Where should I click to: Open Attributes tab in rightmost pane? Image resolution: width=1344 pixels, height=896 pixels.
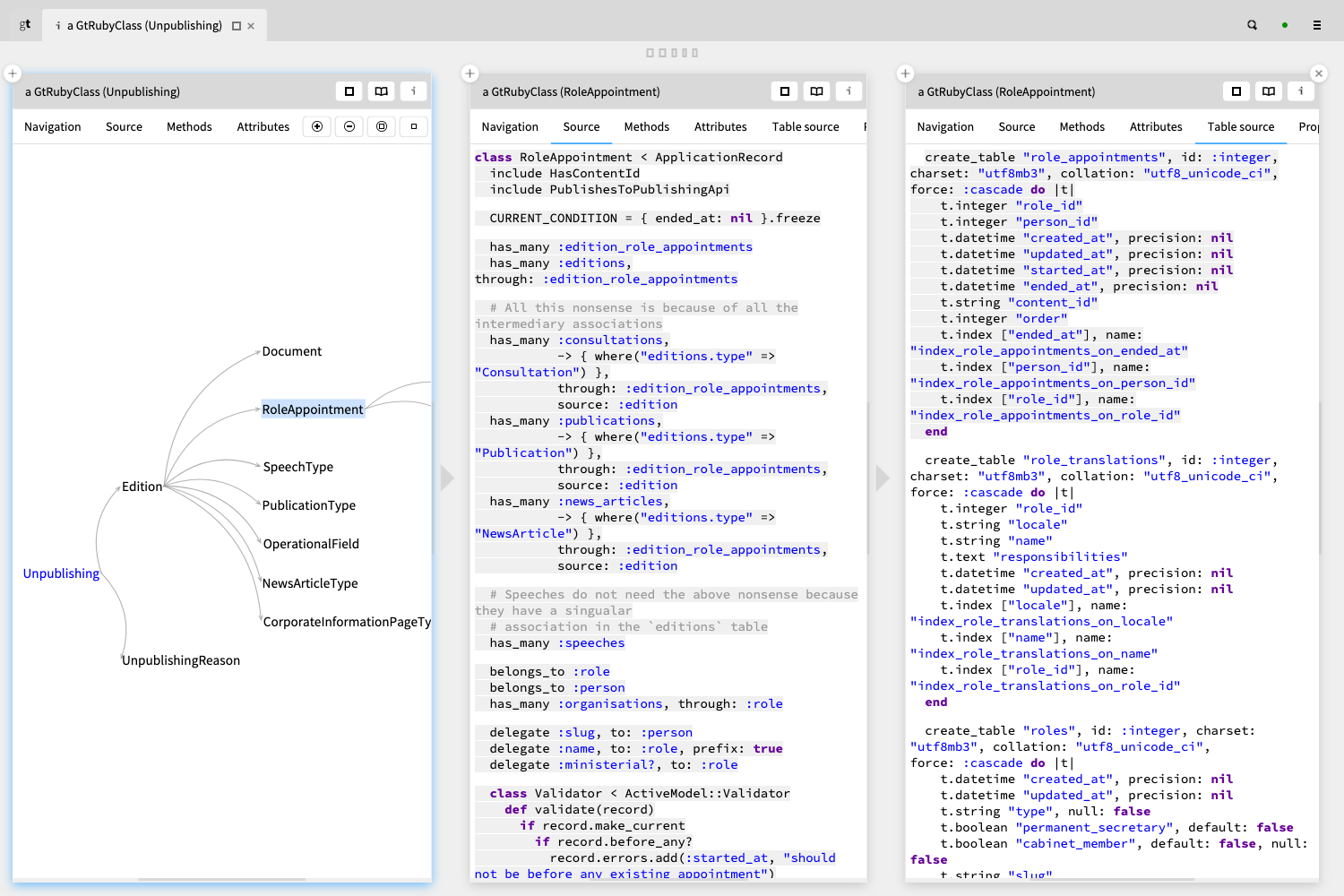tap(1155, 127)
